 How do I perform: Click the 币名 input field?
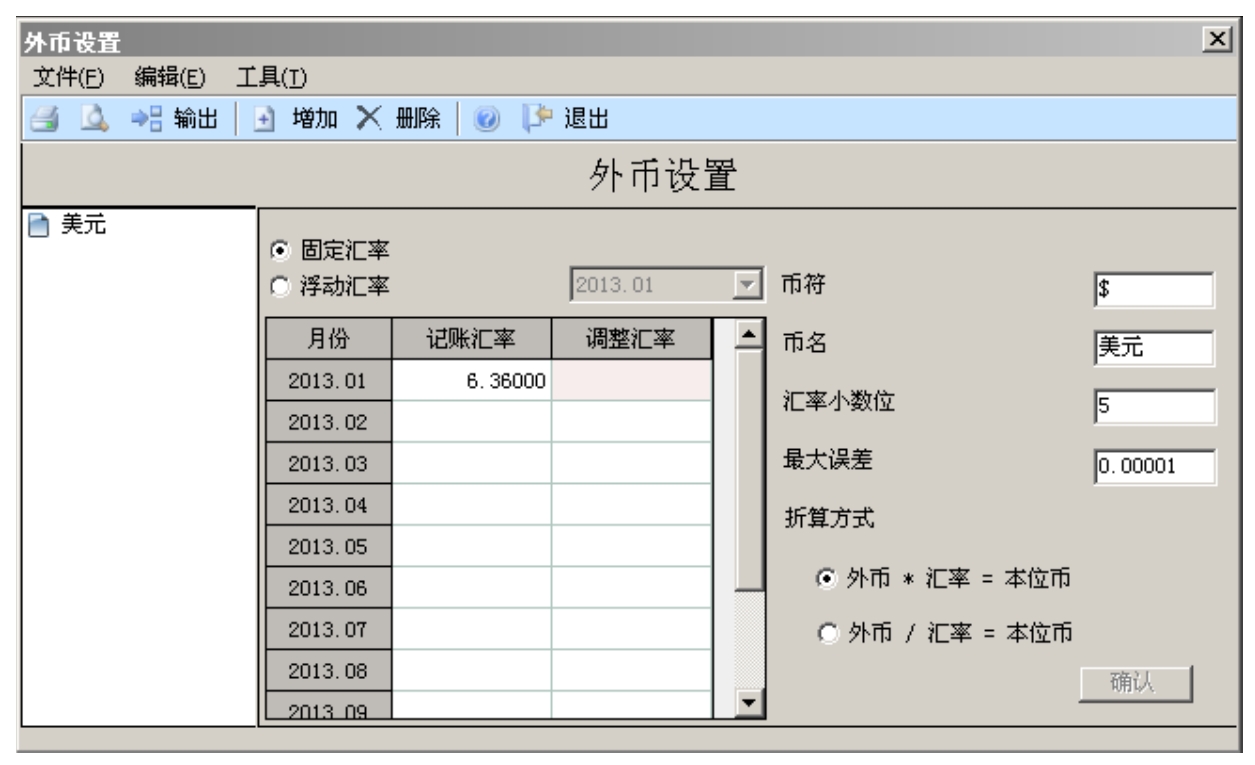[x=1154, y=348]
